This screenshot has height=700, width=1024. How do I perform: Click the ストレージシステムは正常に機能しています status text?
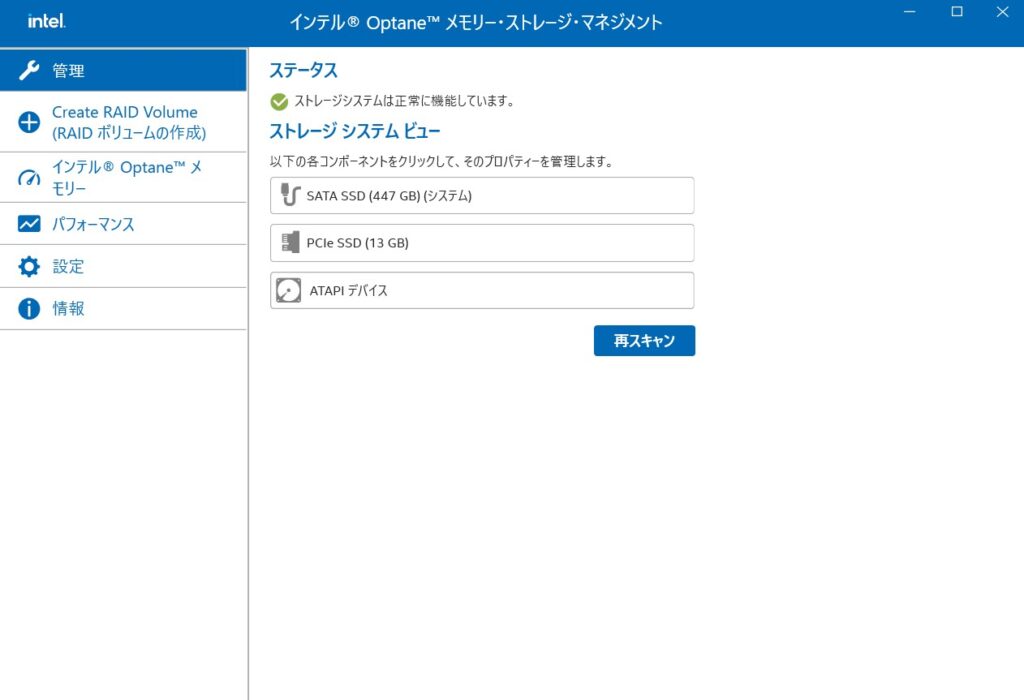[x=404, y=101]
